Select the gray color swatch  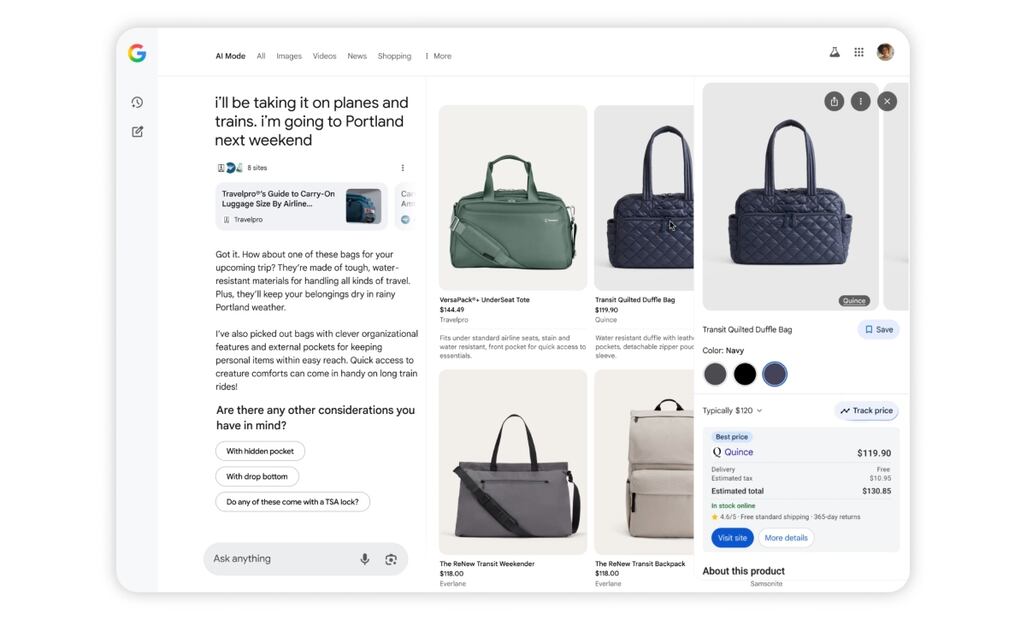715,374
